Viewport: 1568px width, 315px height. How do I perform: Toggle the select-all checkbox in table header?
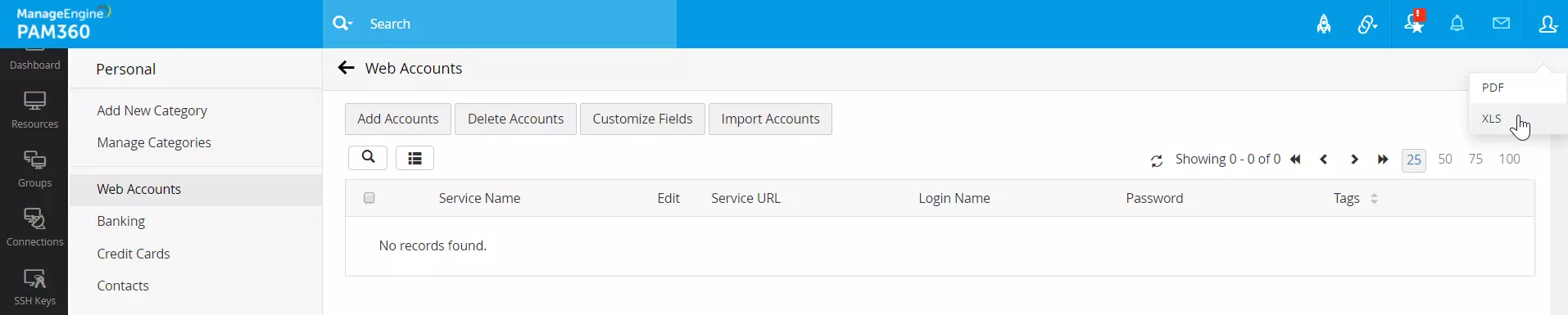pos(369,198)
